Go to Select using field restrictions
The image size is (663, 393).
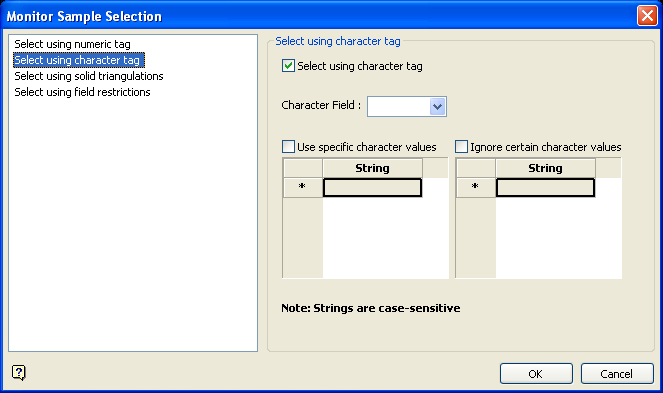click(82, 92)
